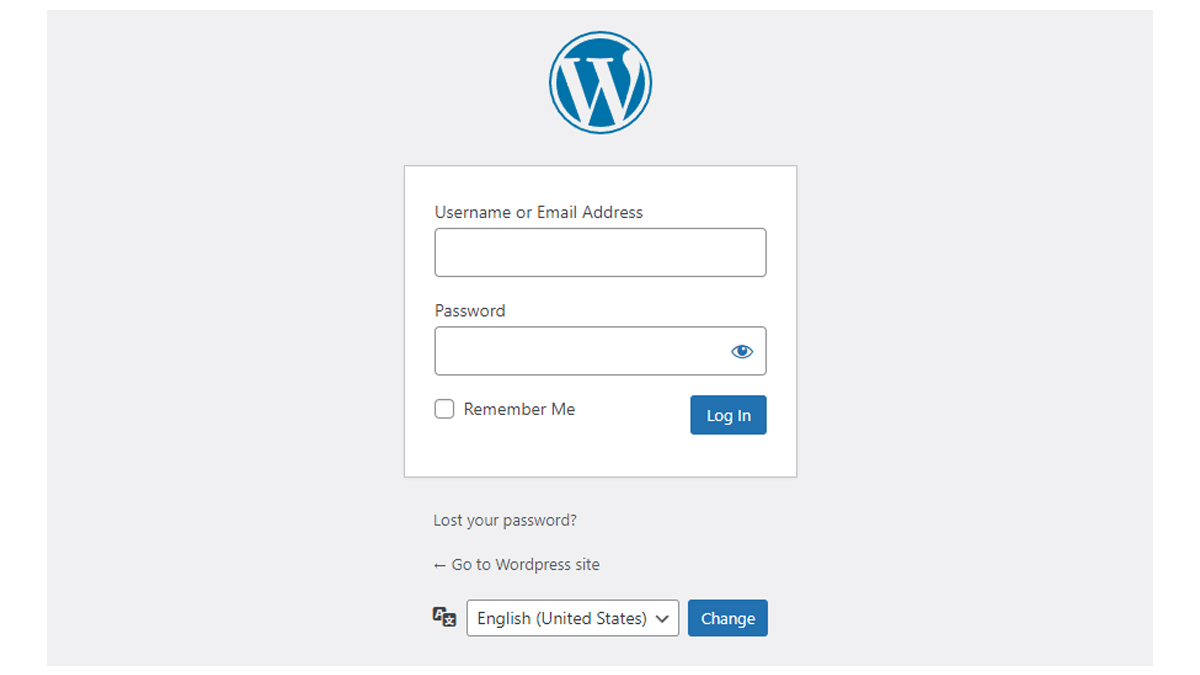Apply language with the Change button
Screen dimensions: 1200x675
[728, 618]
